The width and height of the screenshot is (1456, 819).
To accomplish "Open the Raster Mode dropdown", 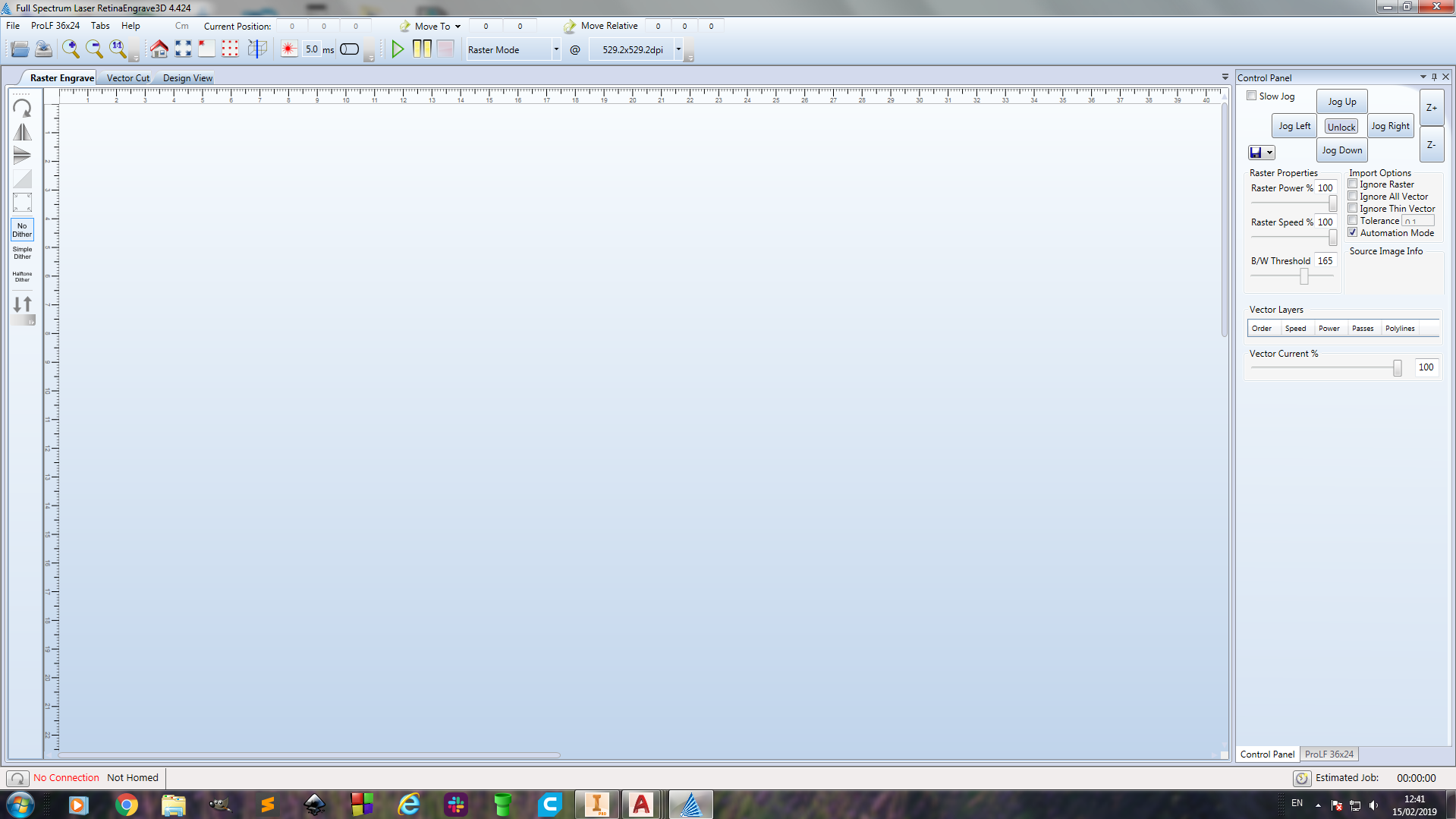I will [556, 49].
